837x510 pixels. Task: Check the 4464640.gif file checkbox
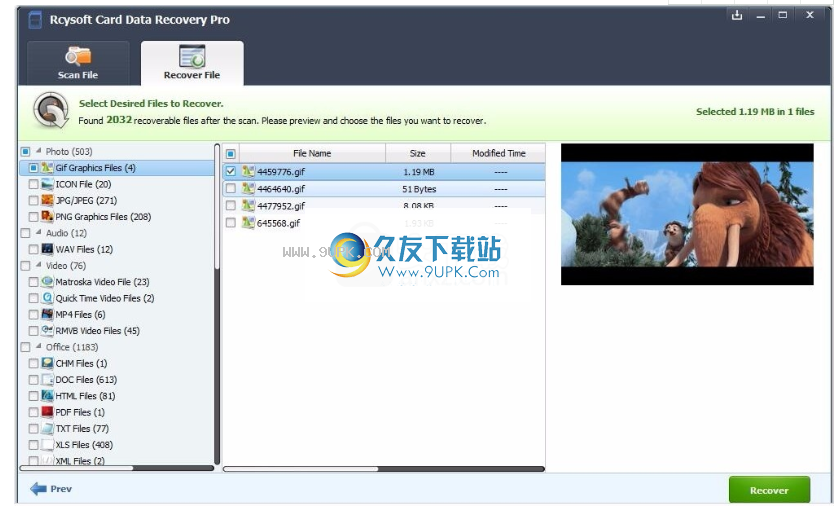tap(231, 189)
